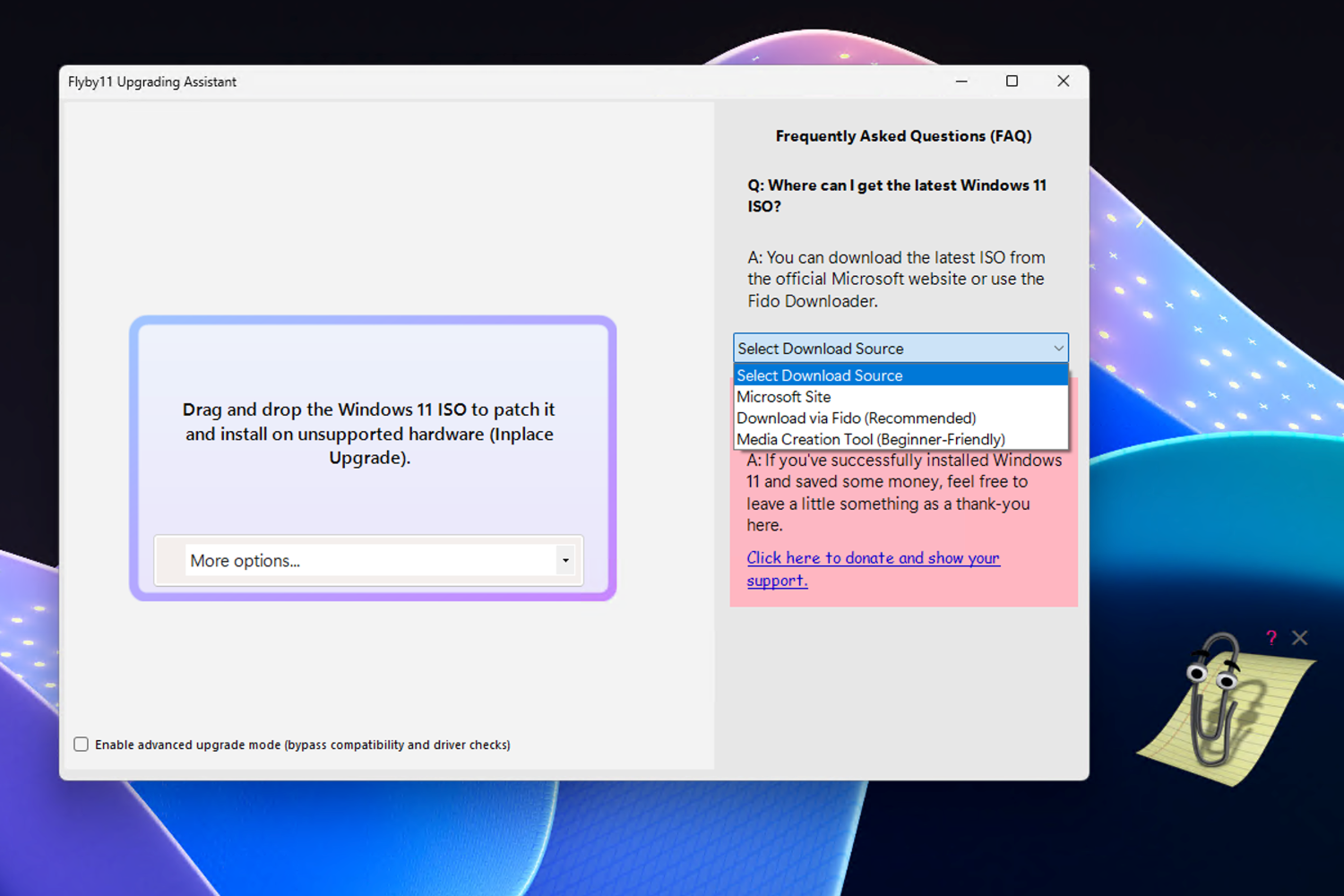
Task: Open the donate and show your support link
Action: click(x=874, y=569)
